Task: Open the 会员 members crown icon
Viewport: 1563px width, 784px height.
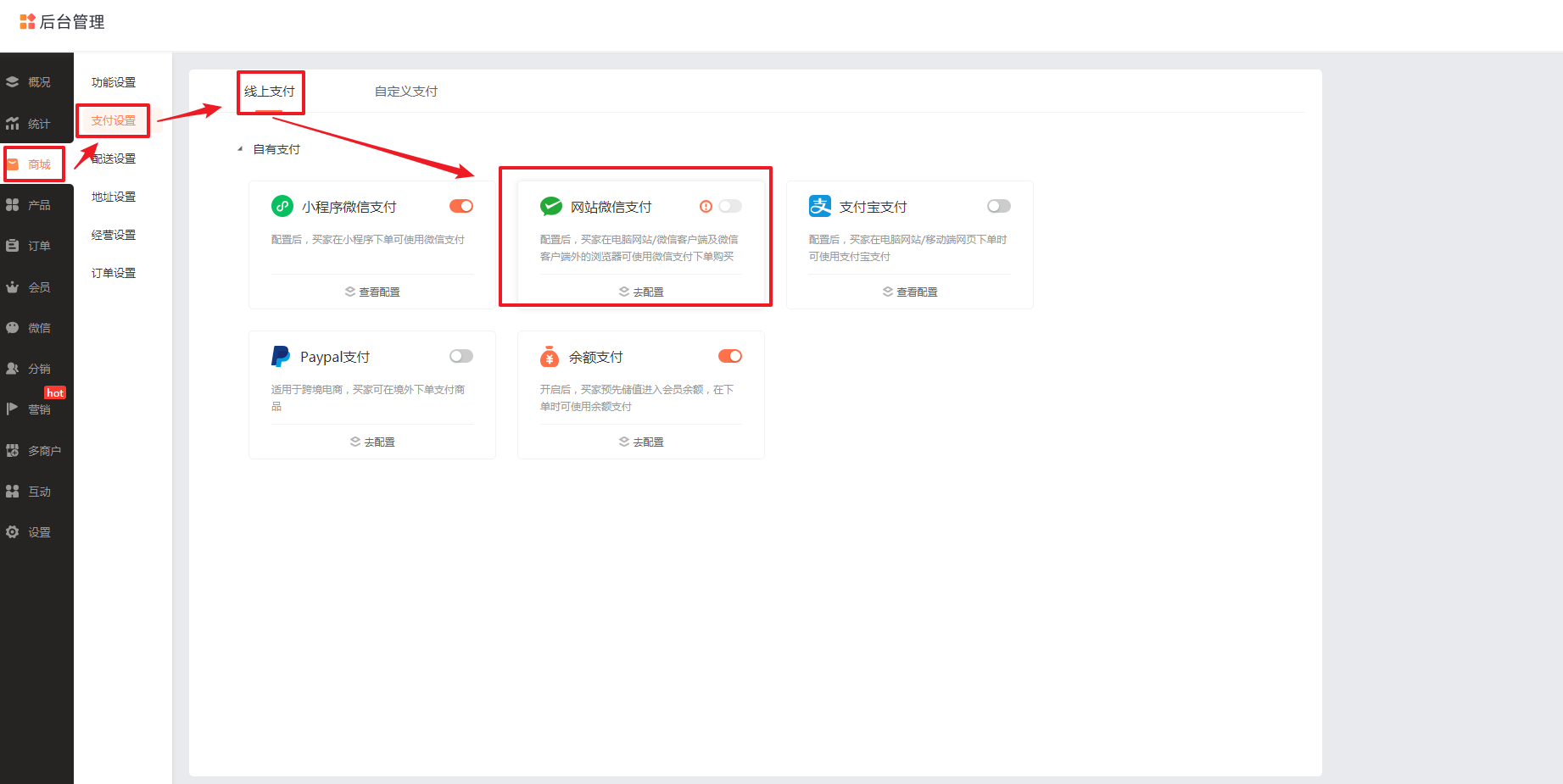Action: point(12,287)
